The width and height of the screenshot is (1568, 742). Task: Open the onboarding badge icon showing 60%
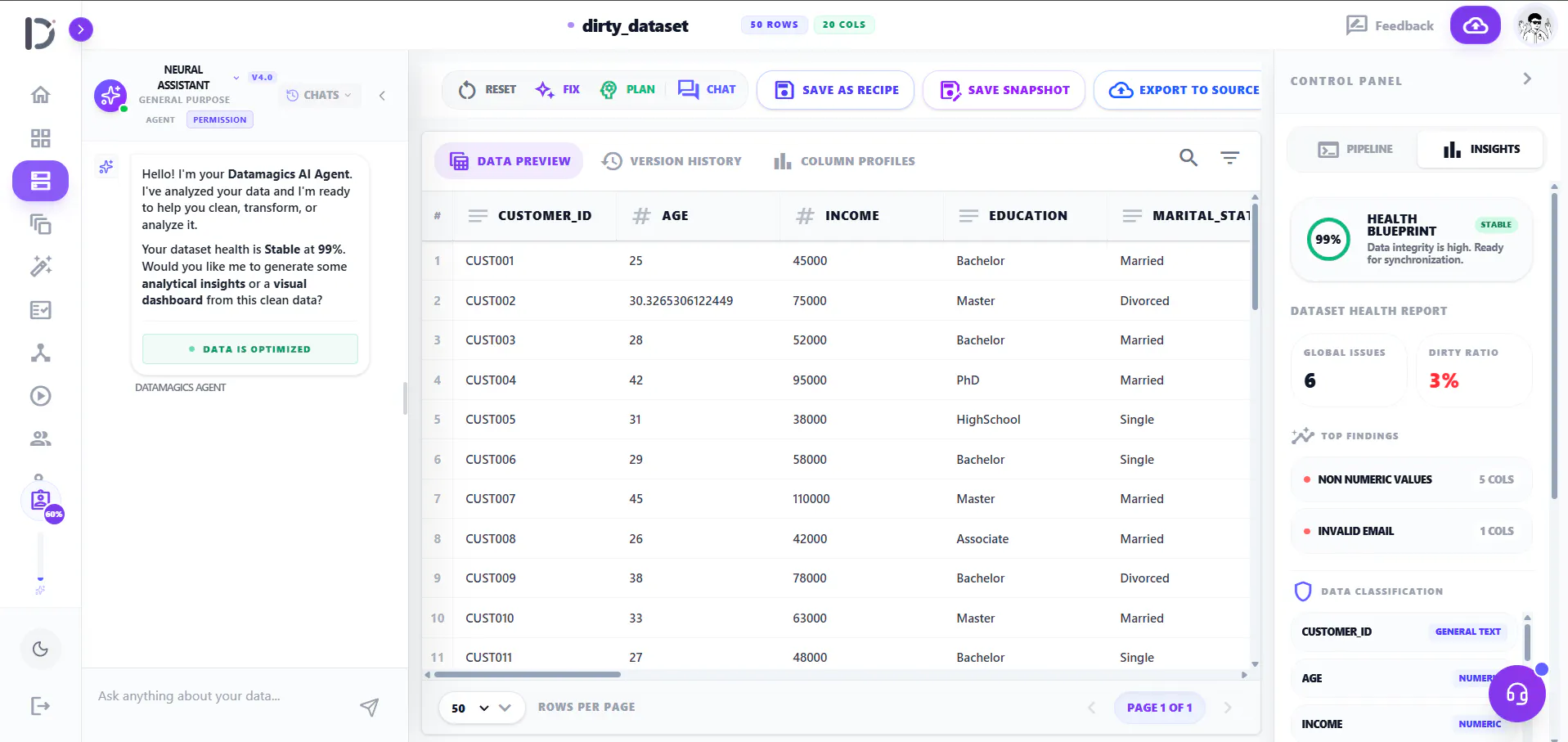point(41,501)
